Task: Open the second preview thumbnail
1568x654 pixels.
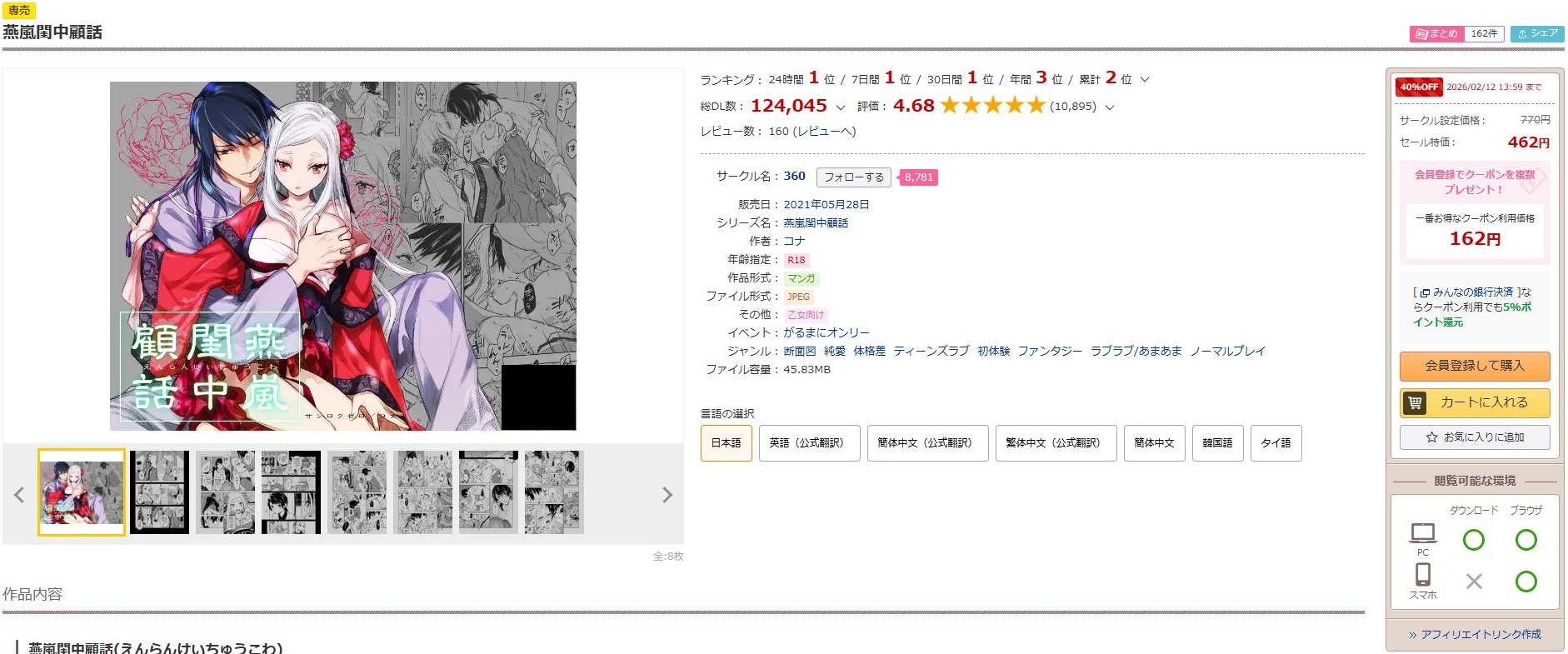Action: click(159, 492)
